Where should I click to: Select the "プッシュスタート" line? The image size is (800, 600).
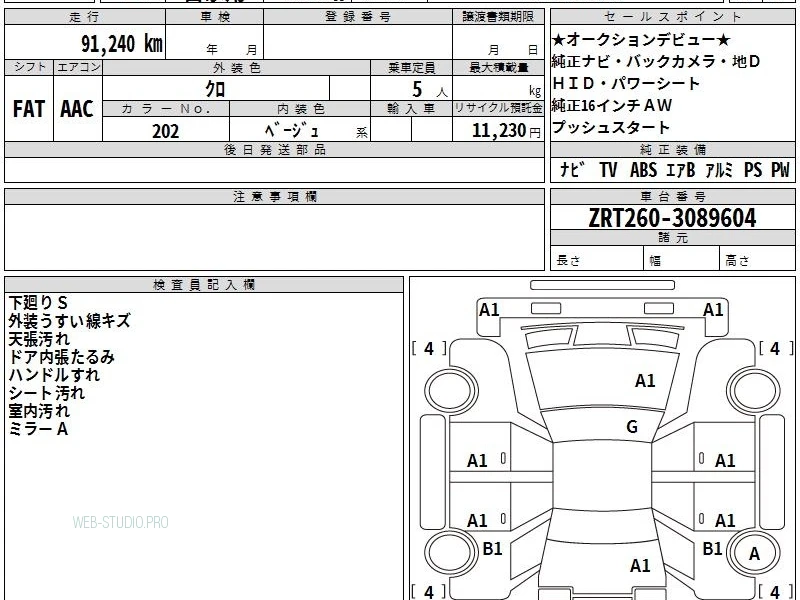610,127
